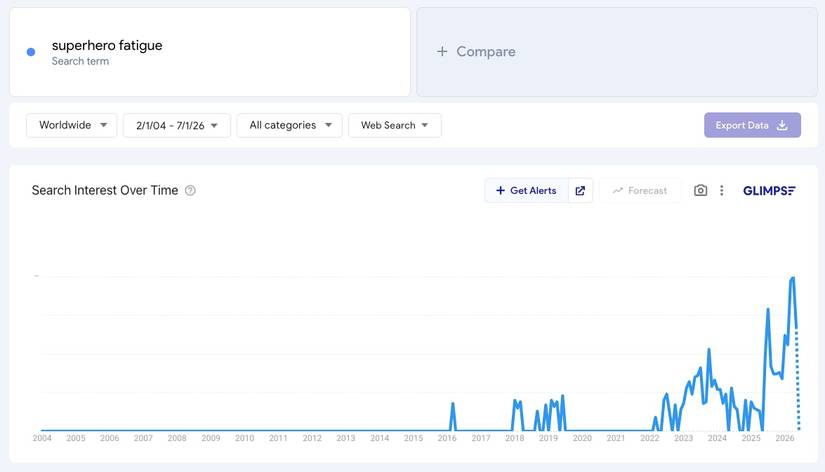Click the Export Data button

[752, 125]
